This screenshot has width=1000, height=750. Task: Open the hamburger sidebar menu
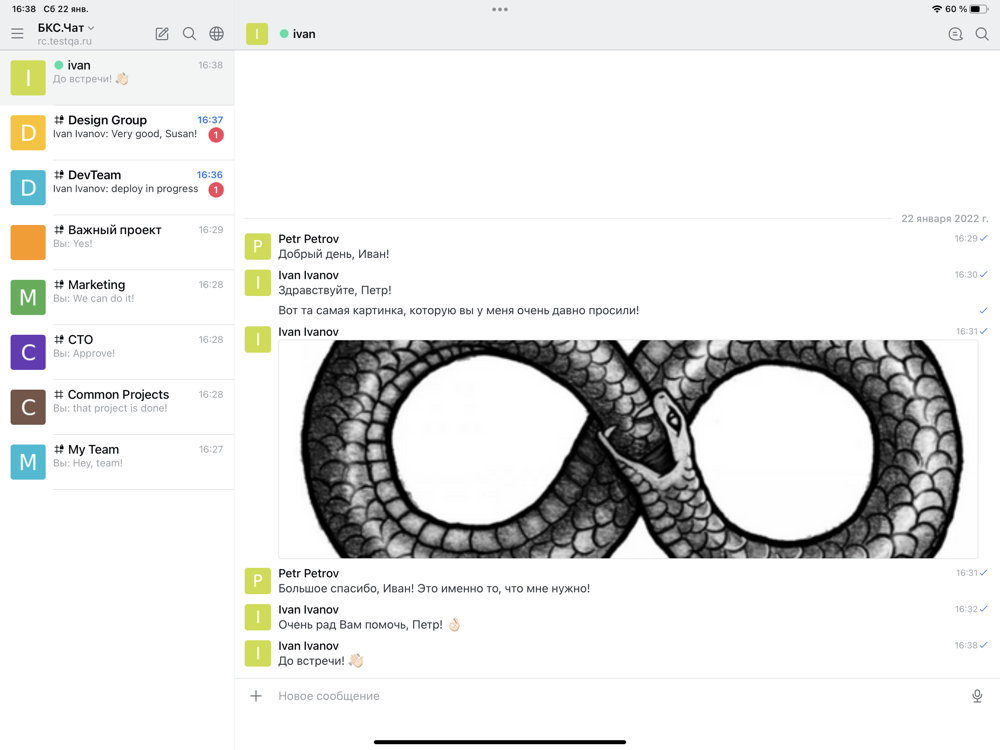point(17,34)
